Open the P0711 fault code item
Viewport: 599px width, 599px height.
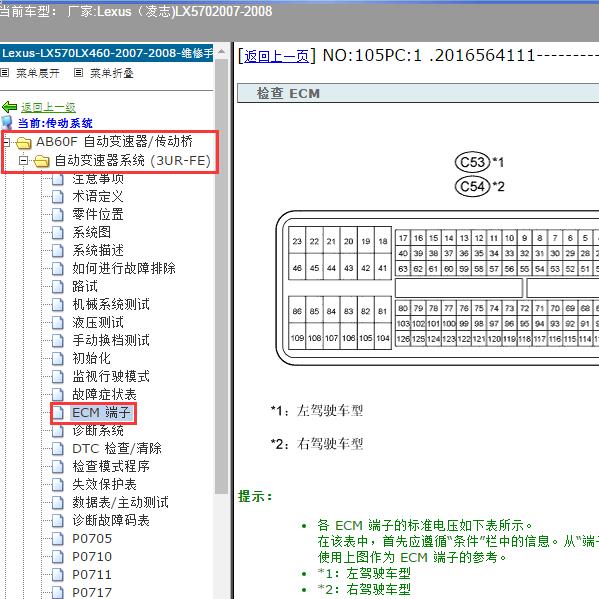(92, 575)
